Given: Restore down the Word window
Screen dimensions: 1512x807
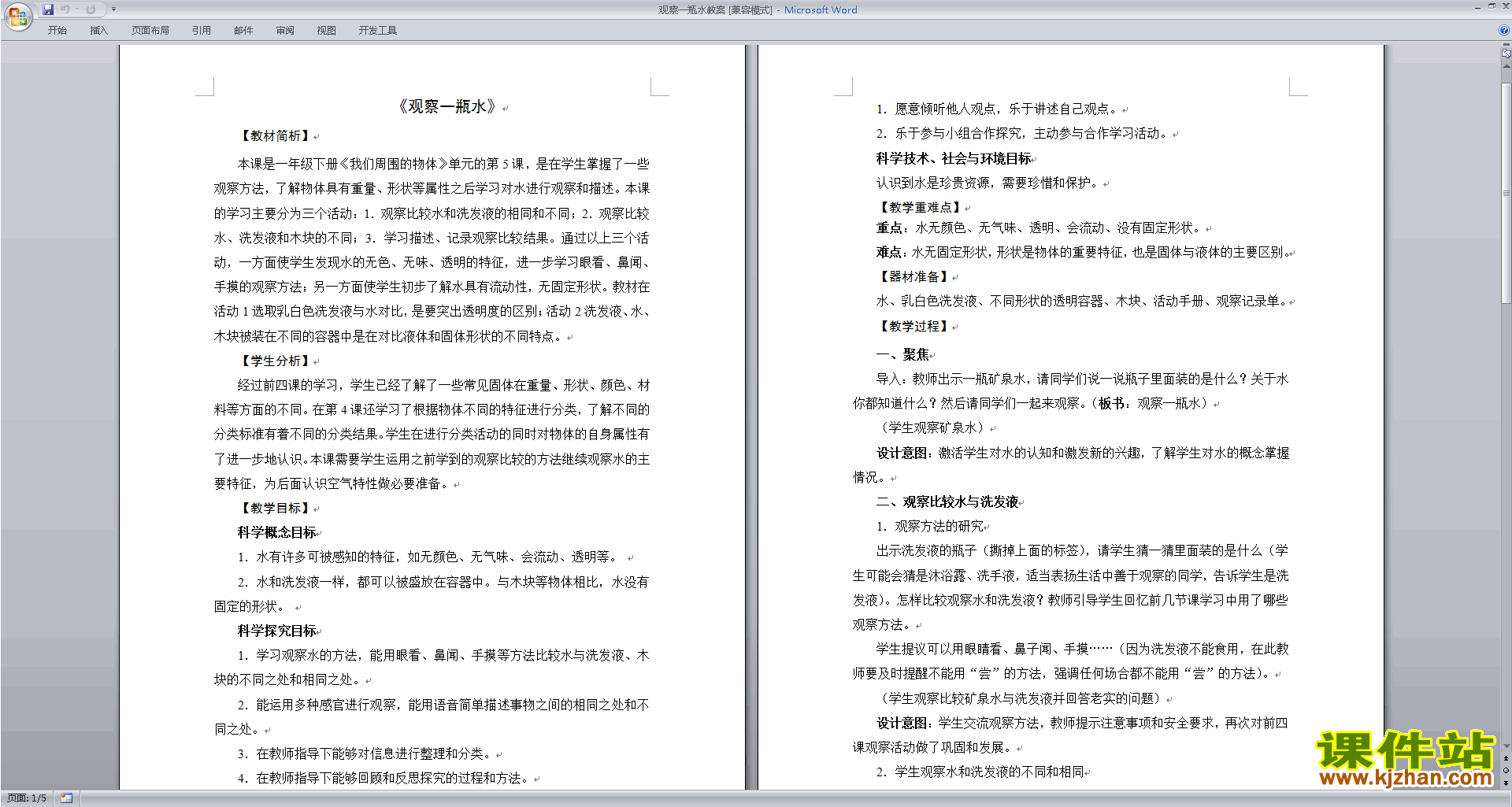Looking at the screenshot, I should point(1492,6).
